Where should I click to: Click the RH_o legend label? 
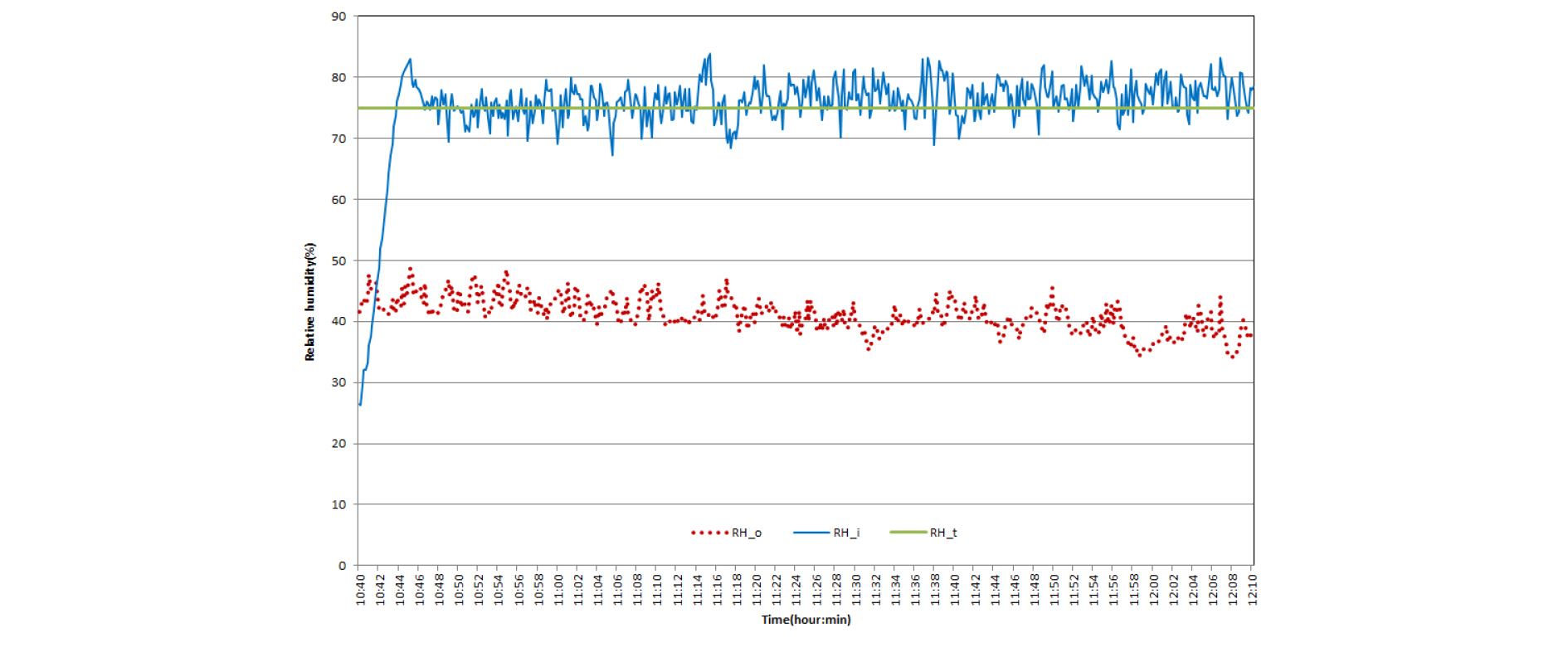[746, 533]
